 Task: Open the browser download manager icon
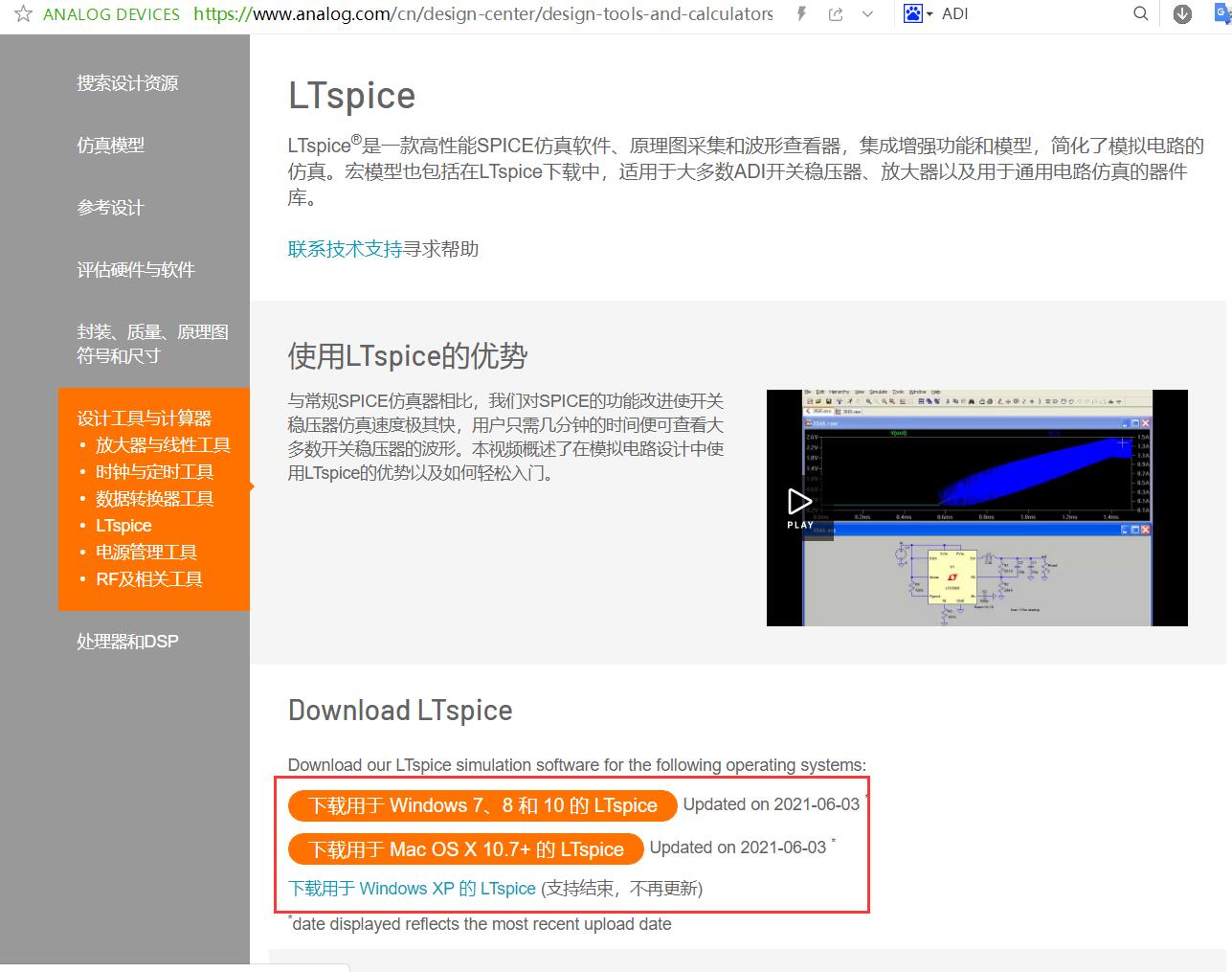1182,13
